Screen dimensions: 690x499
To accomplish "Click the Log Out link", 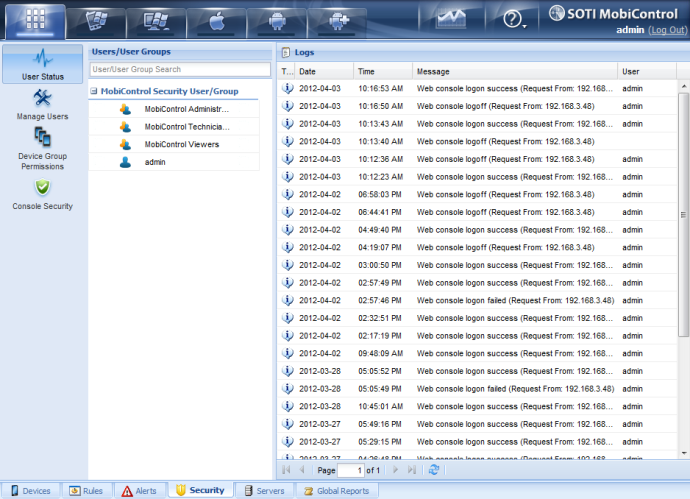I will pos(668,30).
